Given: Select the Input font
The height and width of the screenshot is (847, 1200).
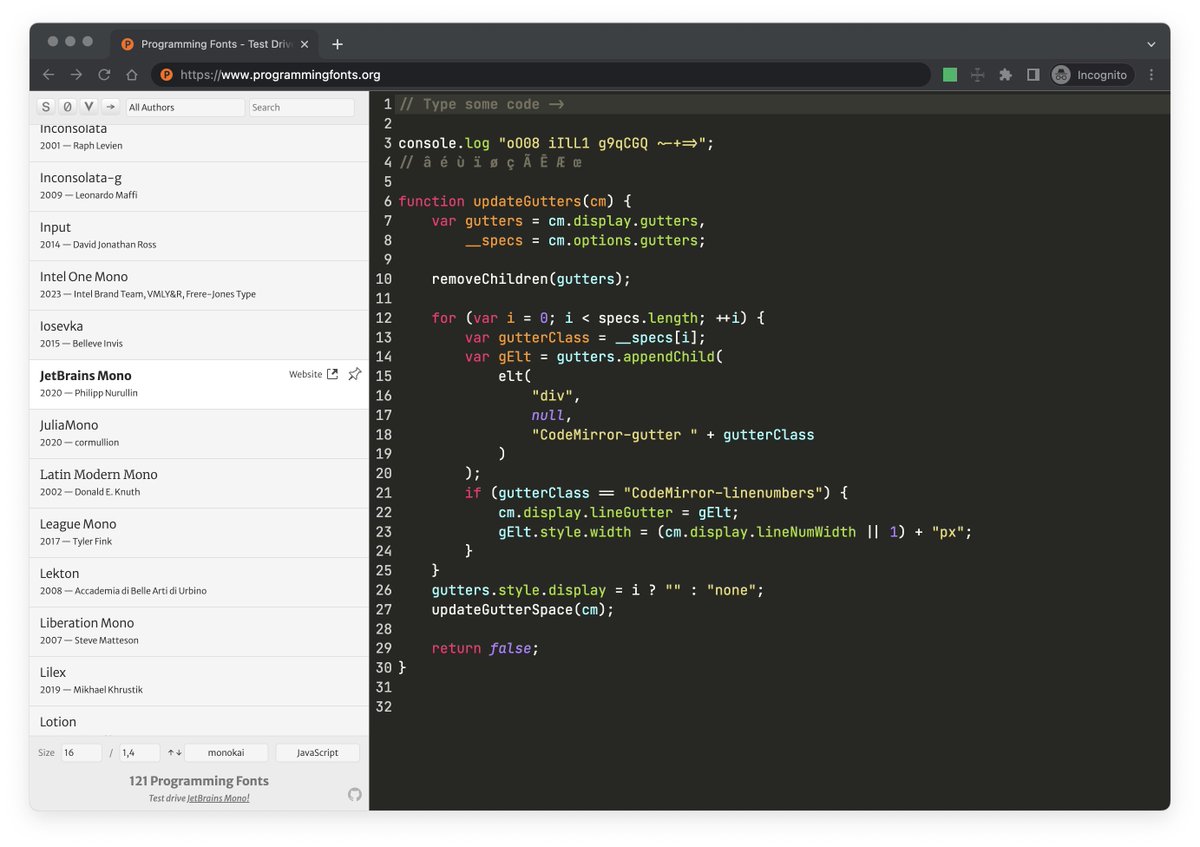Looking at the screenshot, I should point(199,235).
